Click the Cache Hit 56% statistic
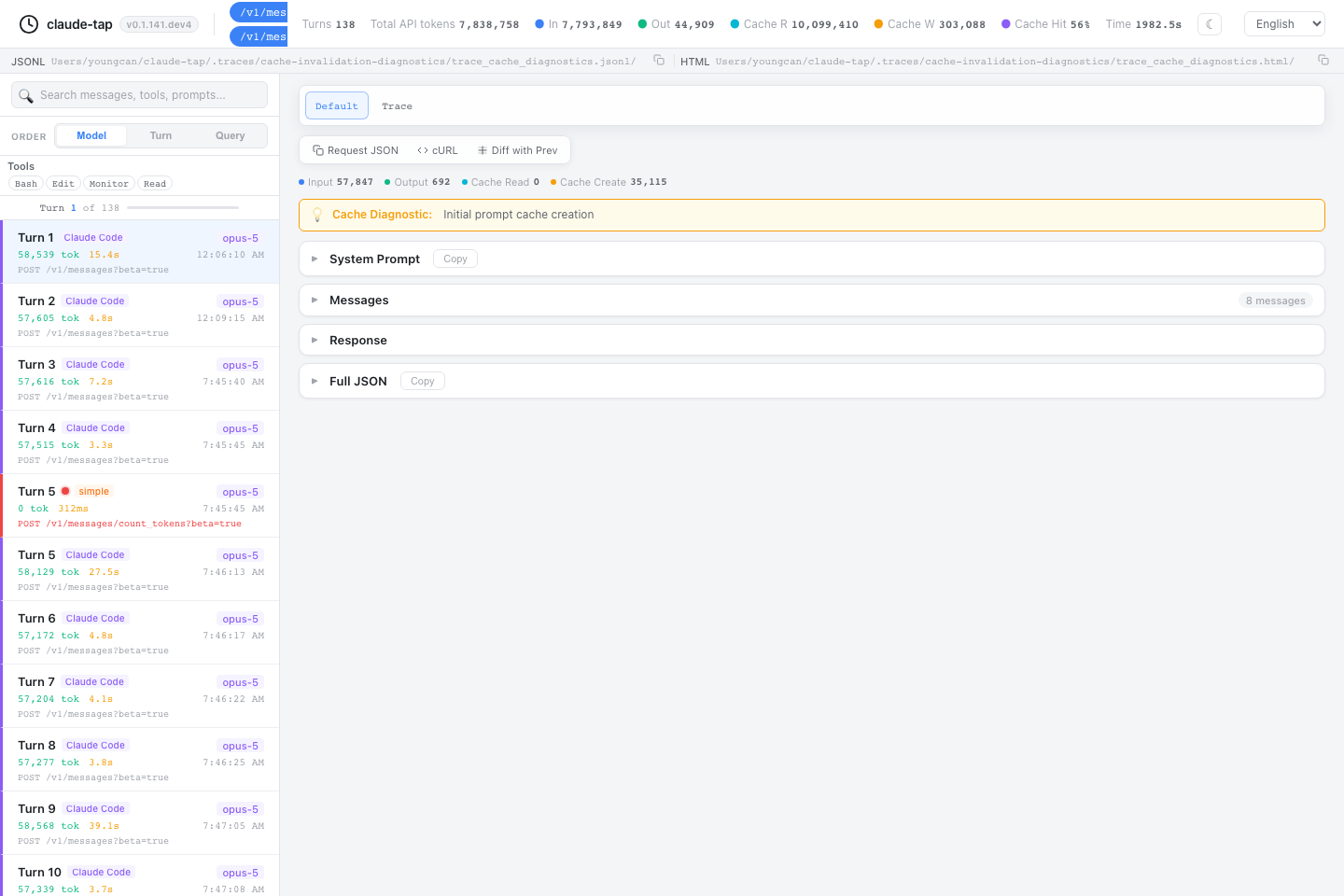The image size is (1344, 896). pyautogui.click(x=1045, y=24)
